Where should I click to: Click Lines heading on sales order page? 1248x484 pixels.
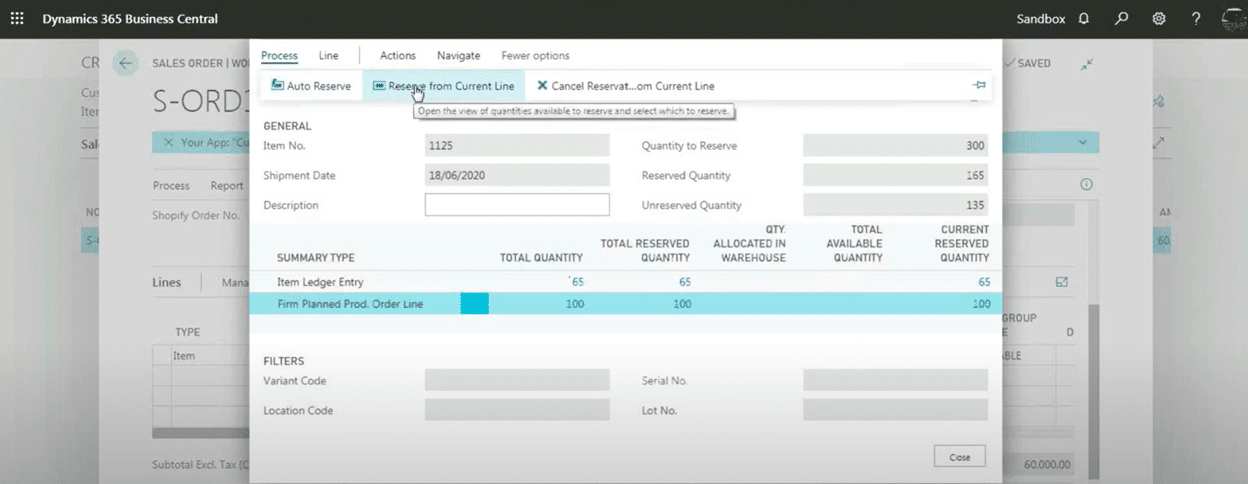click(167, 282)
